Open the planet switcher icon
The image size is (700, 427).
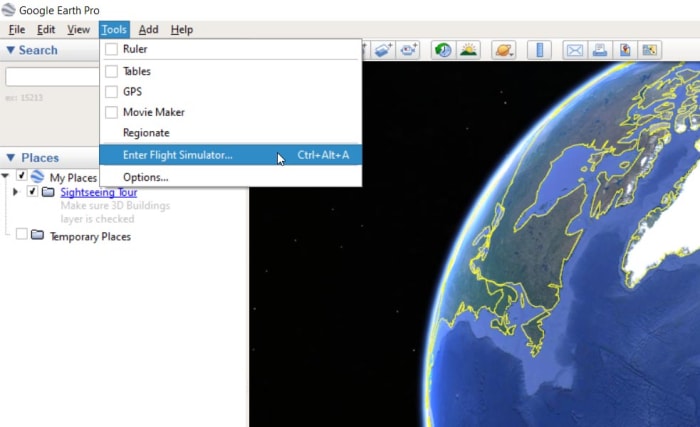pyautogui.click(x=504, y=50)
